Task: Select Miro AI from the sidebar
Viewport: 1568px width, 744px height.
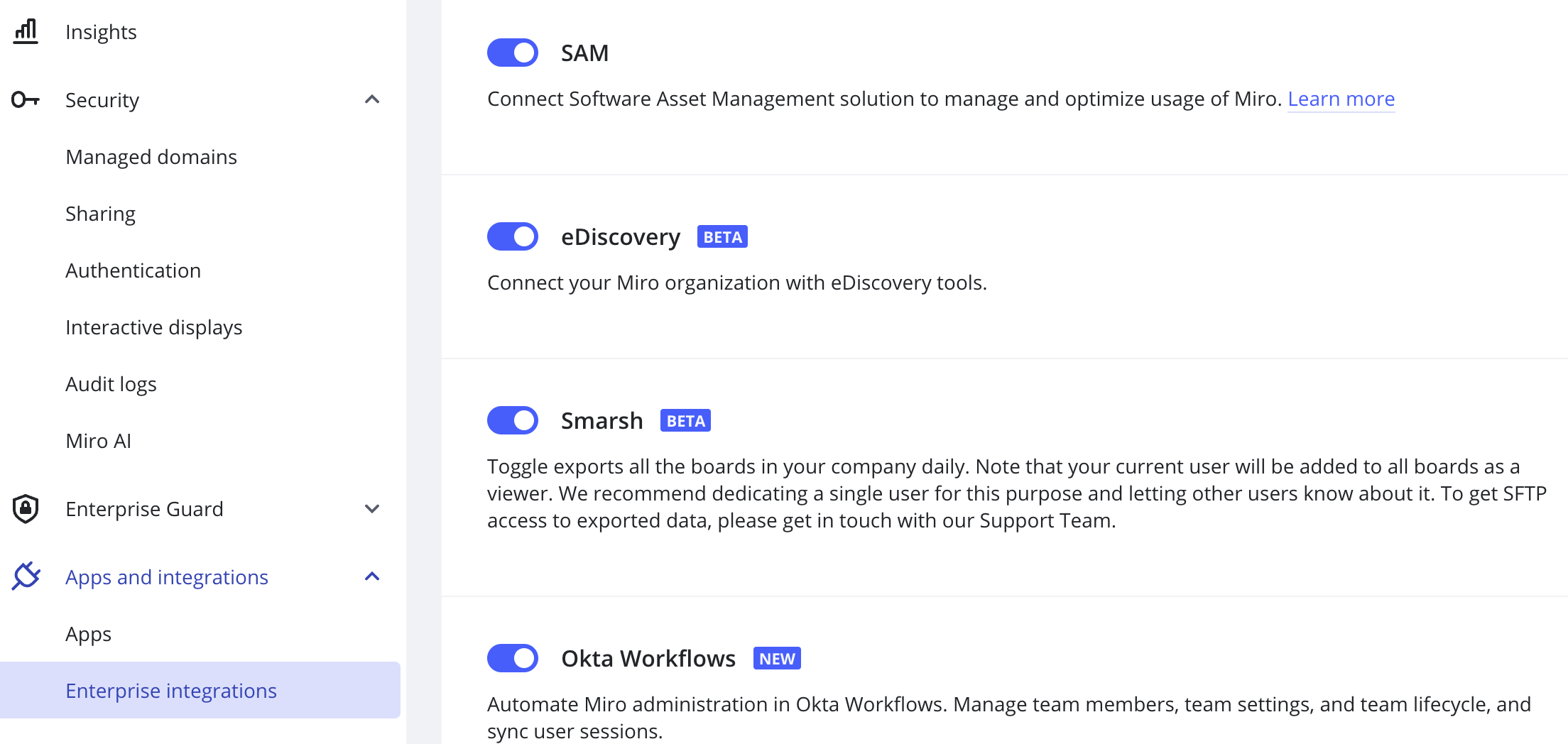Action: click(98, 440)
